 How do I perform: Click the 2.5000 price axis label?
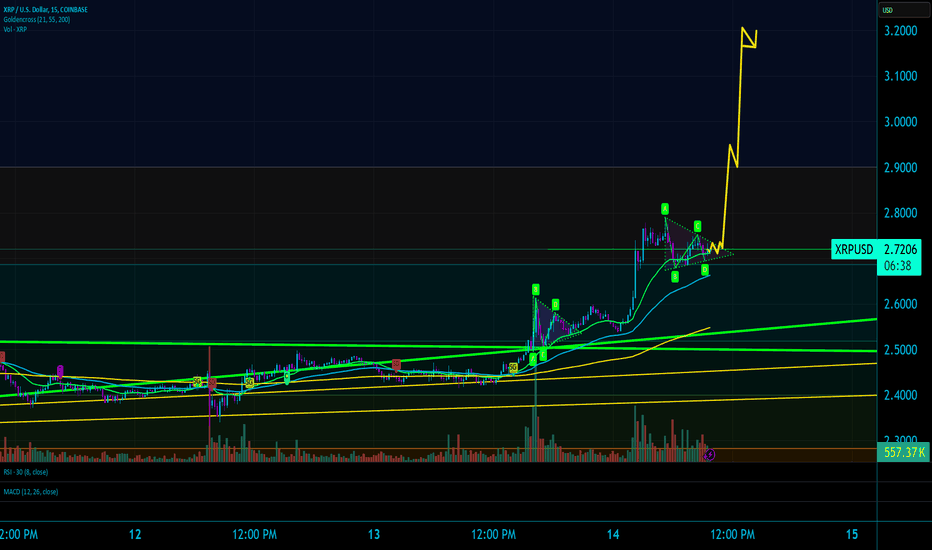pyautogui.click(x=900, y=350)
